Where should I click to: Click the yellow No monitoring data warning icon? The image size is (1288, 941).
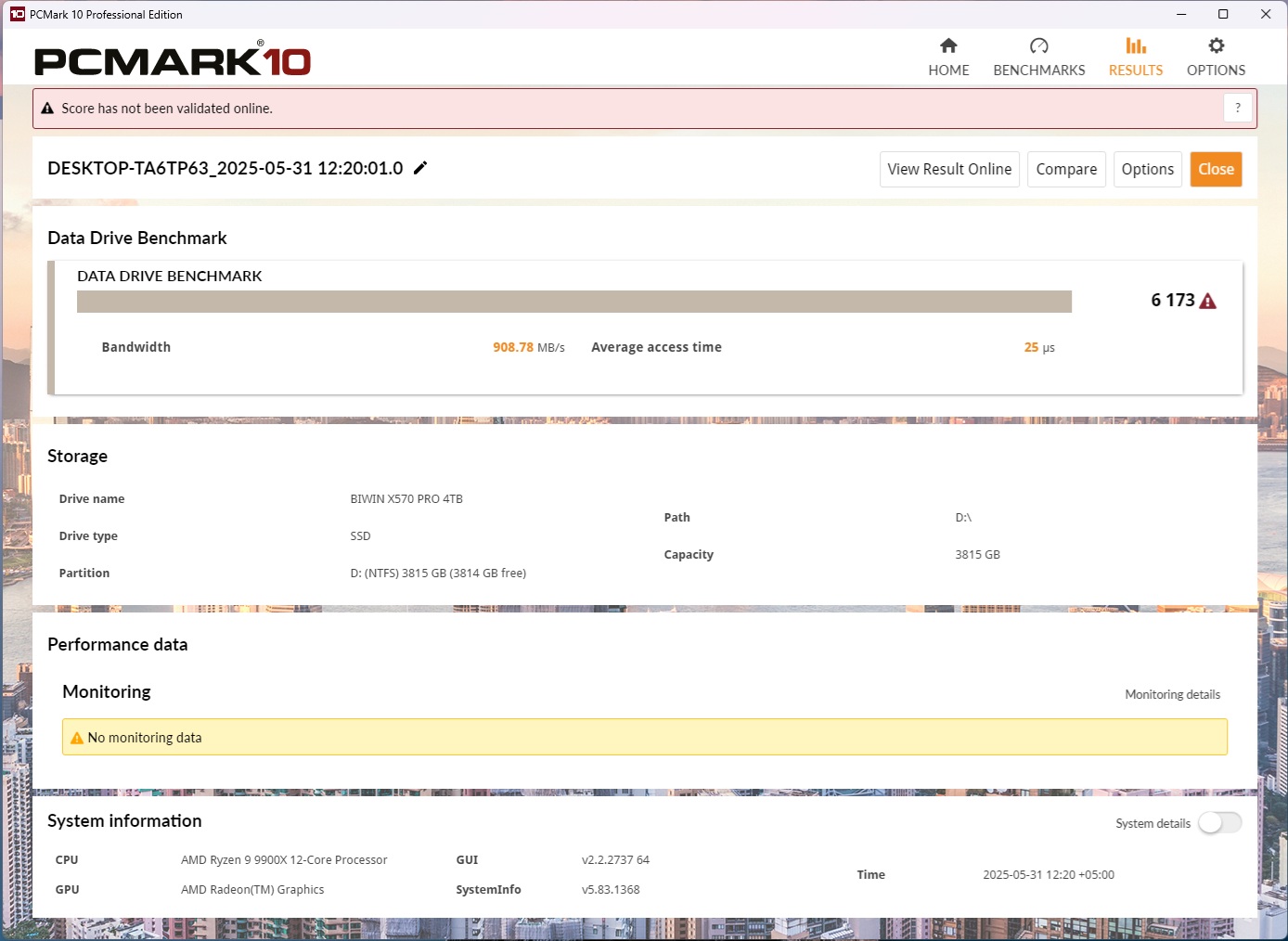(x=77, y=738)
